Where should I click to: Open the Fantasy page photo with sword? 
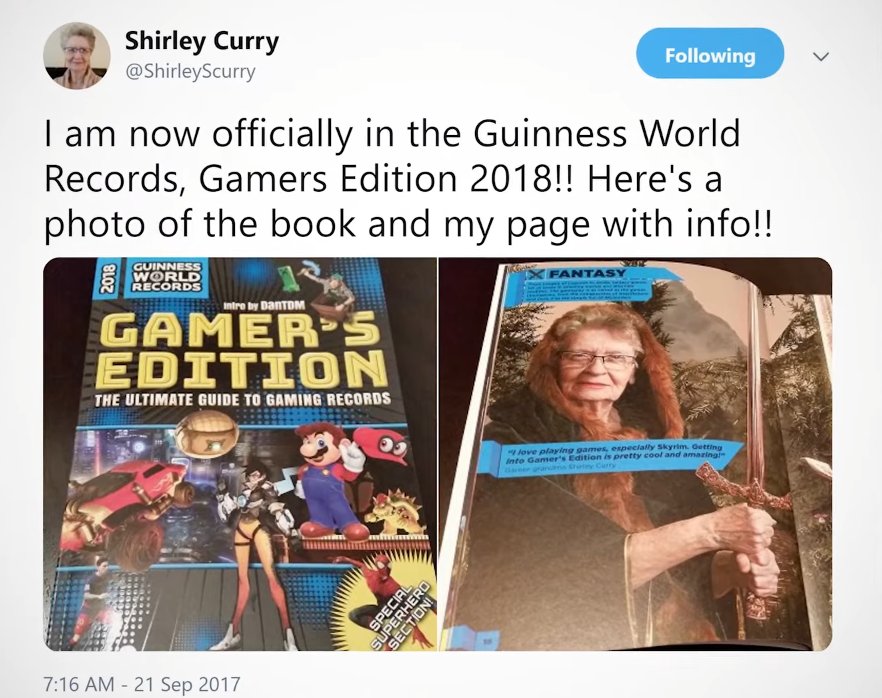635,454
